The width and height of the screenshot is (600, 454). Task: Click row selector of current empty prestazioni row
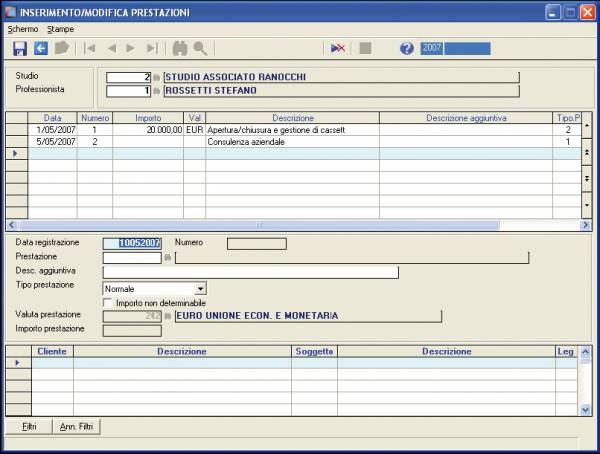coord(16,154)
